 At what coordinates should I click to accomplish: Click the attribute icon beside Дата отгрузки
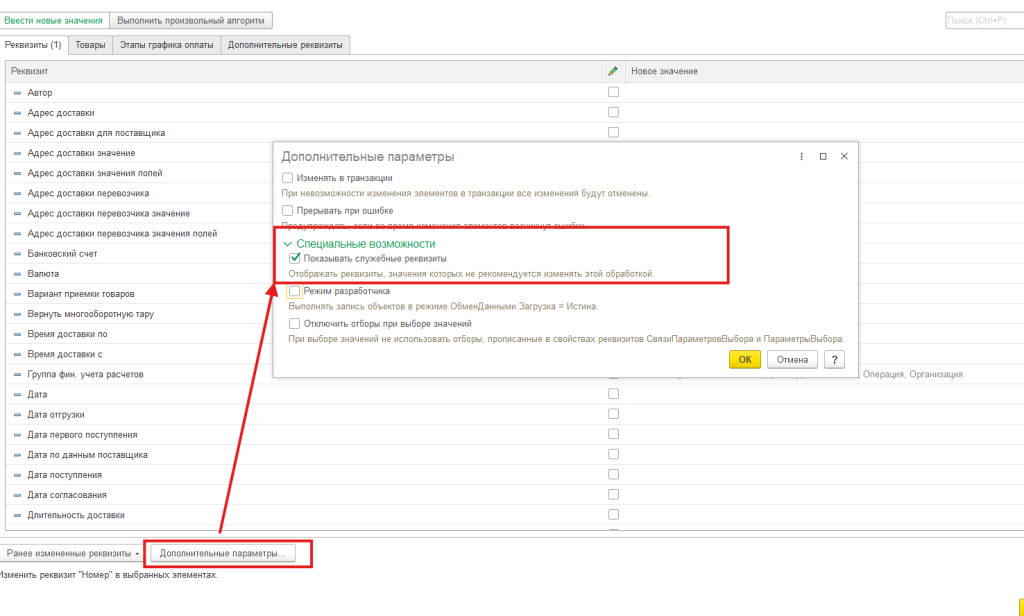click(x=17, y=415)
